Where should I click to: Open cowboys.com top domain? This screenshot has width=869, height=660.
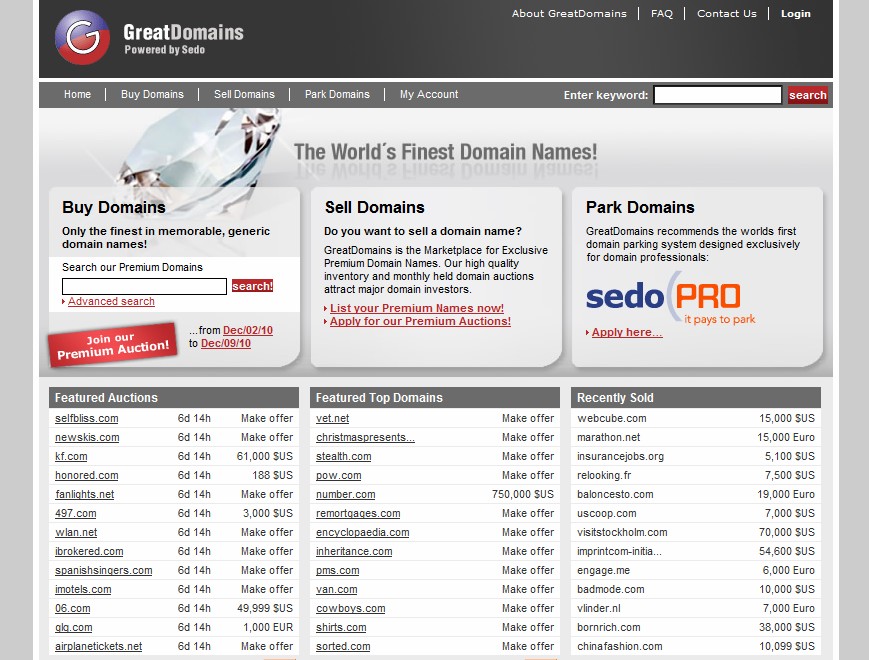[351, 608]
